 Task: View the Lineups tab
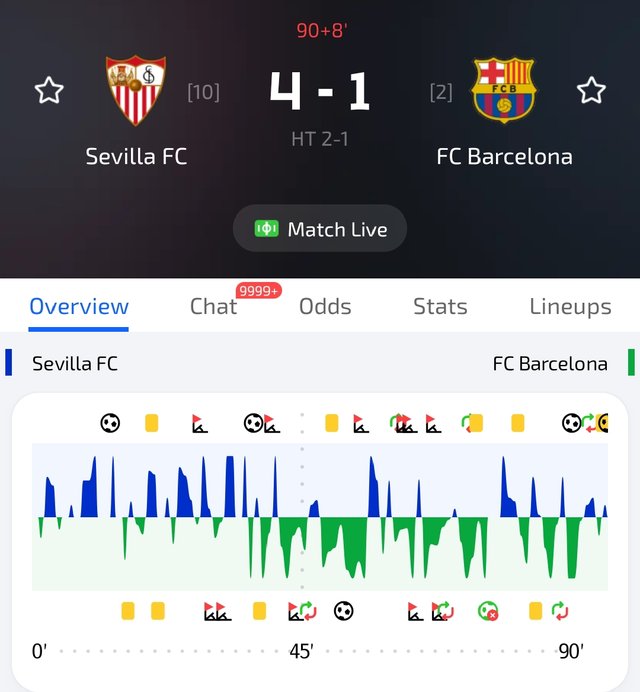coord(570,307)
